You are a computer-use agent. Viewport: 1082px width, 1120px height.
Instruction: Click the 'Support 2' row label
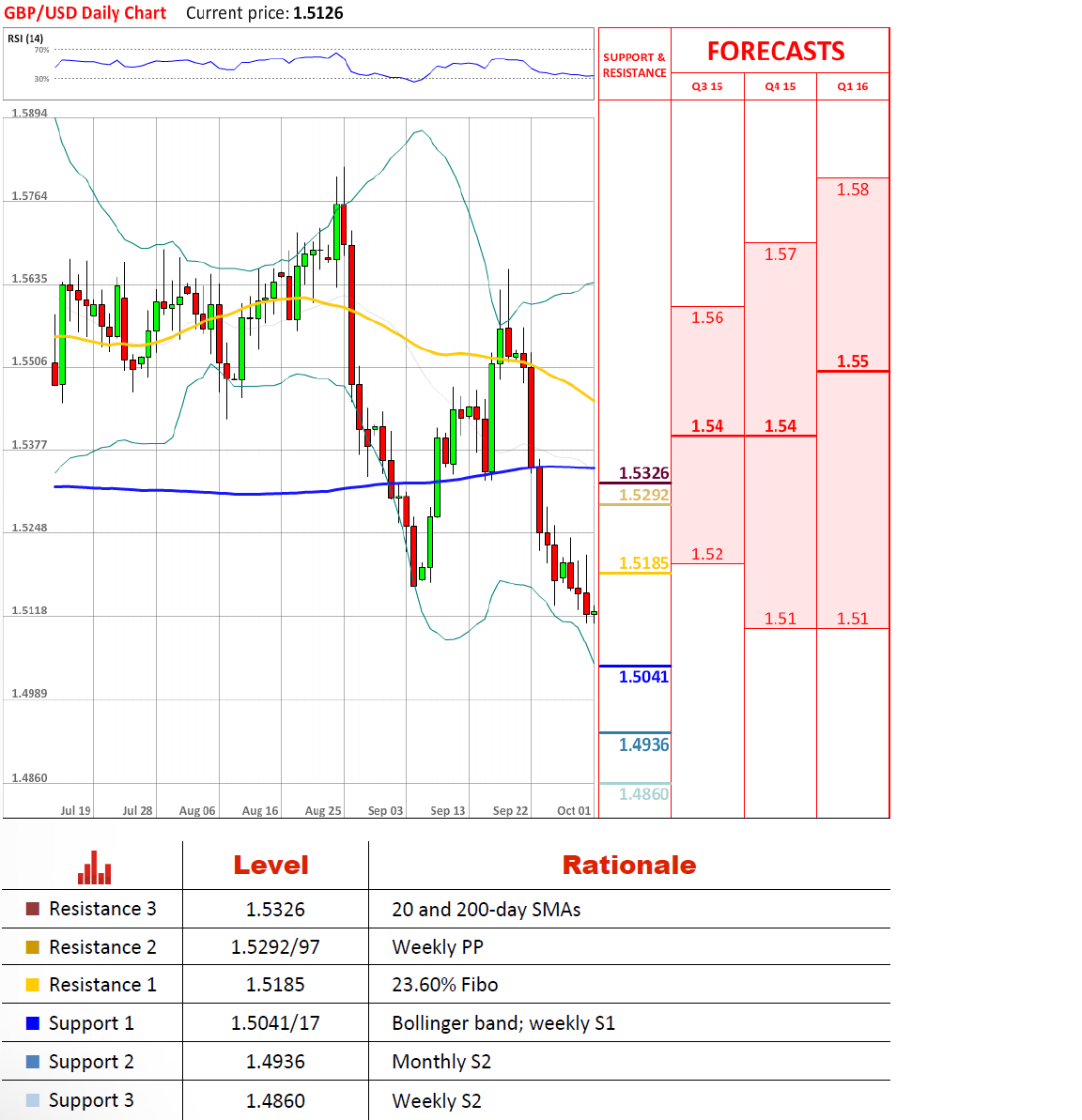click(x=91, y=1062)
